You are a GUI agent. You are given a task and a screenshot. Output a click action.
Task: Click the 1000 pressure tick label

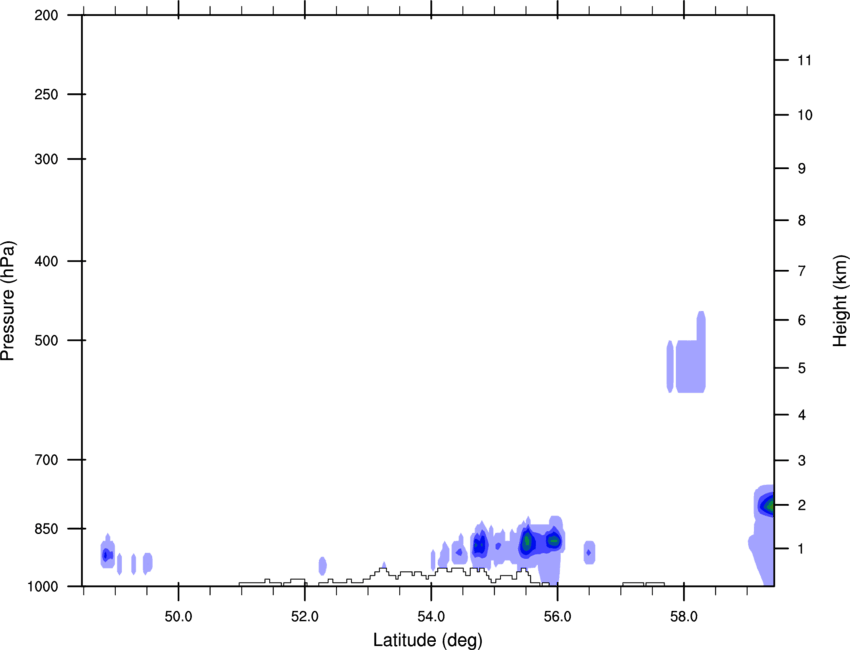click(43, 587)
